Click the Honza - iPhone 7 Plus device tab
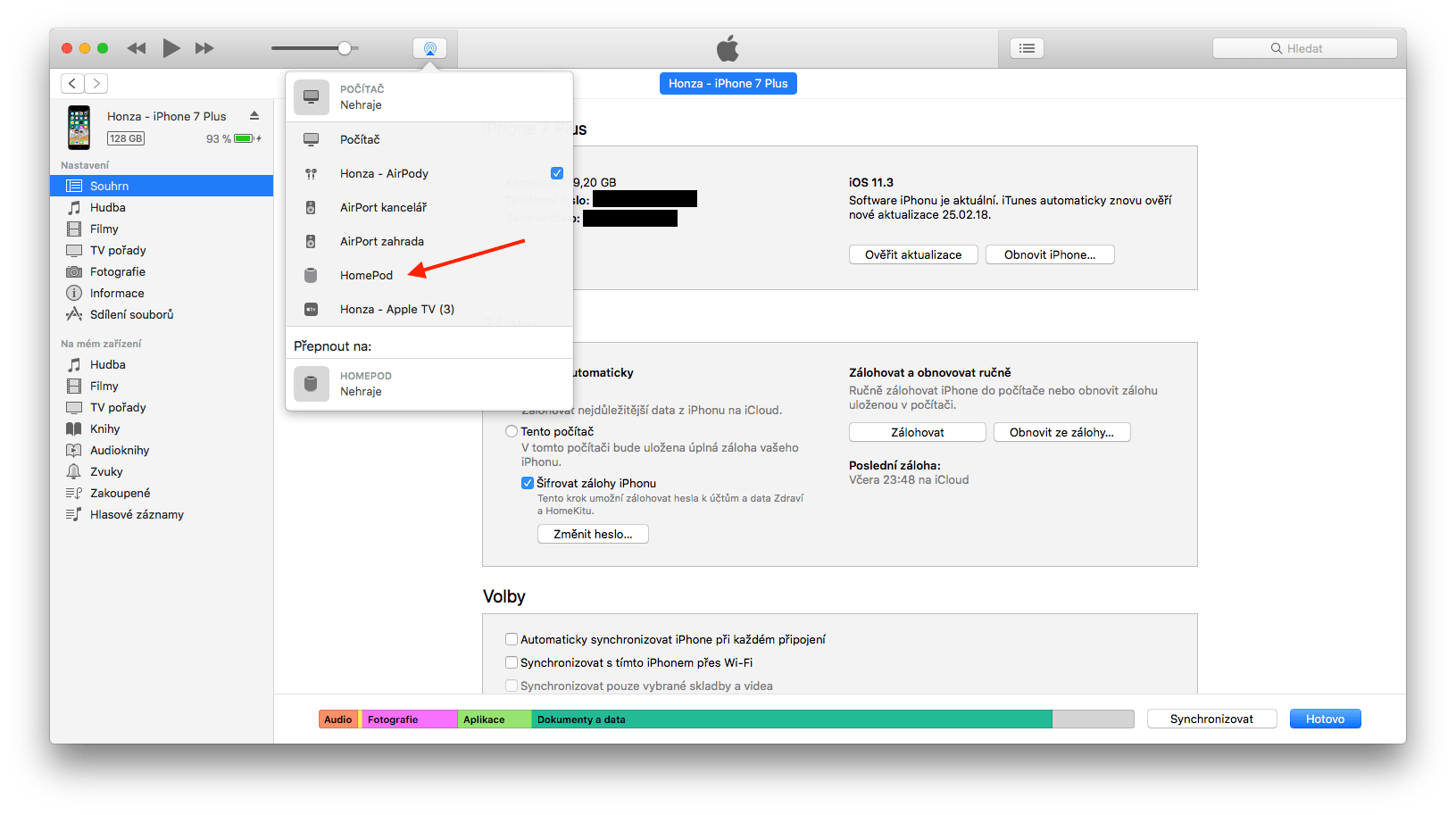The image size is (1456, 815). (x=728, y=83)
